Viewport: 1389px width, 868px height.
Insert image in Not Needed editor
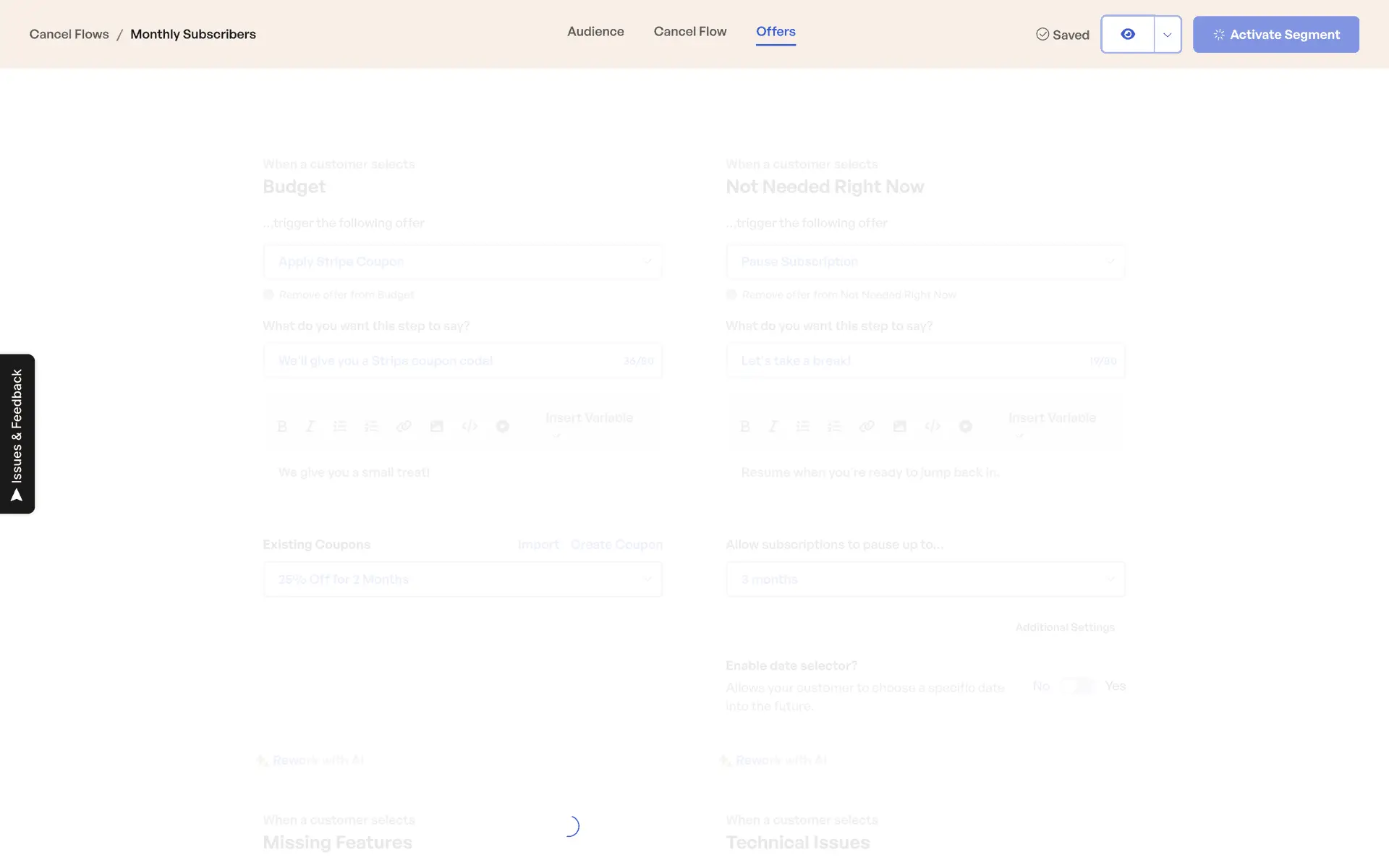click(899, 427)
